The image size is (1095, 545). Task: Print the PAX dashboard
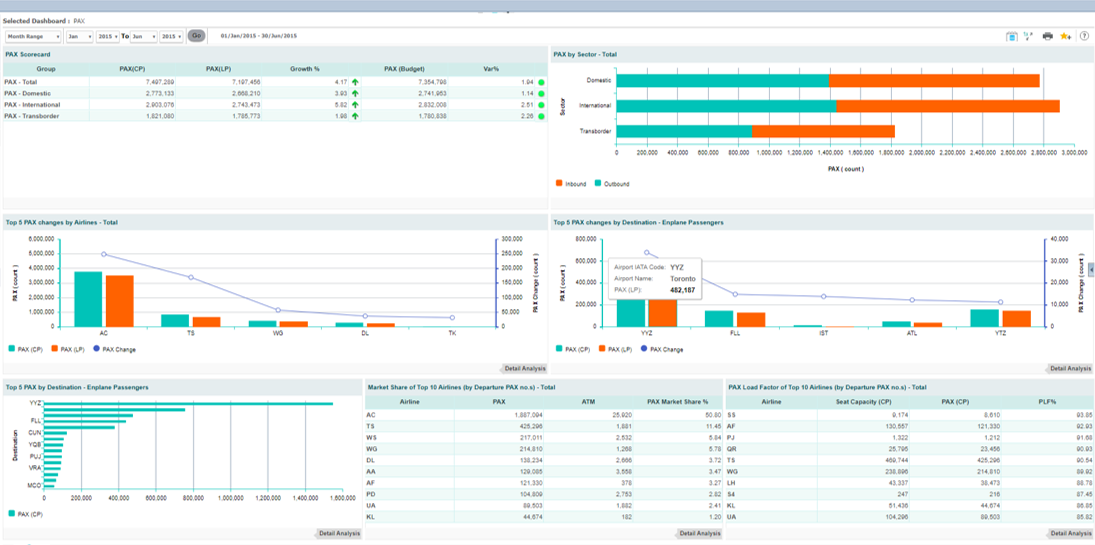coord(1047,36)
